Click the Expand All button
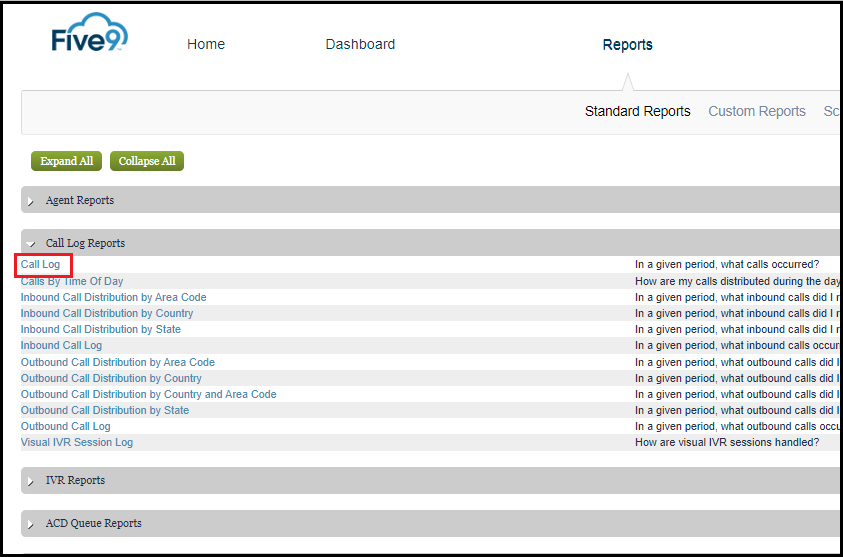Image resolution: width=843 pixels, height=557 pixels. (67, 161)
